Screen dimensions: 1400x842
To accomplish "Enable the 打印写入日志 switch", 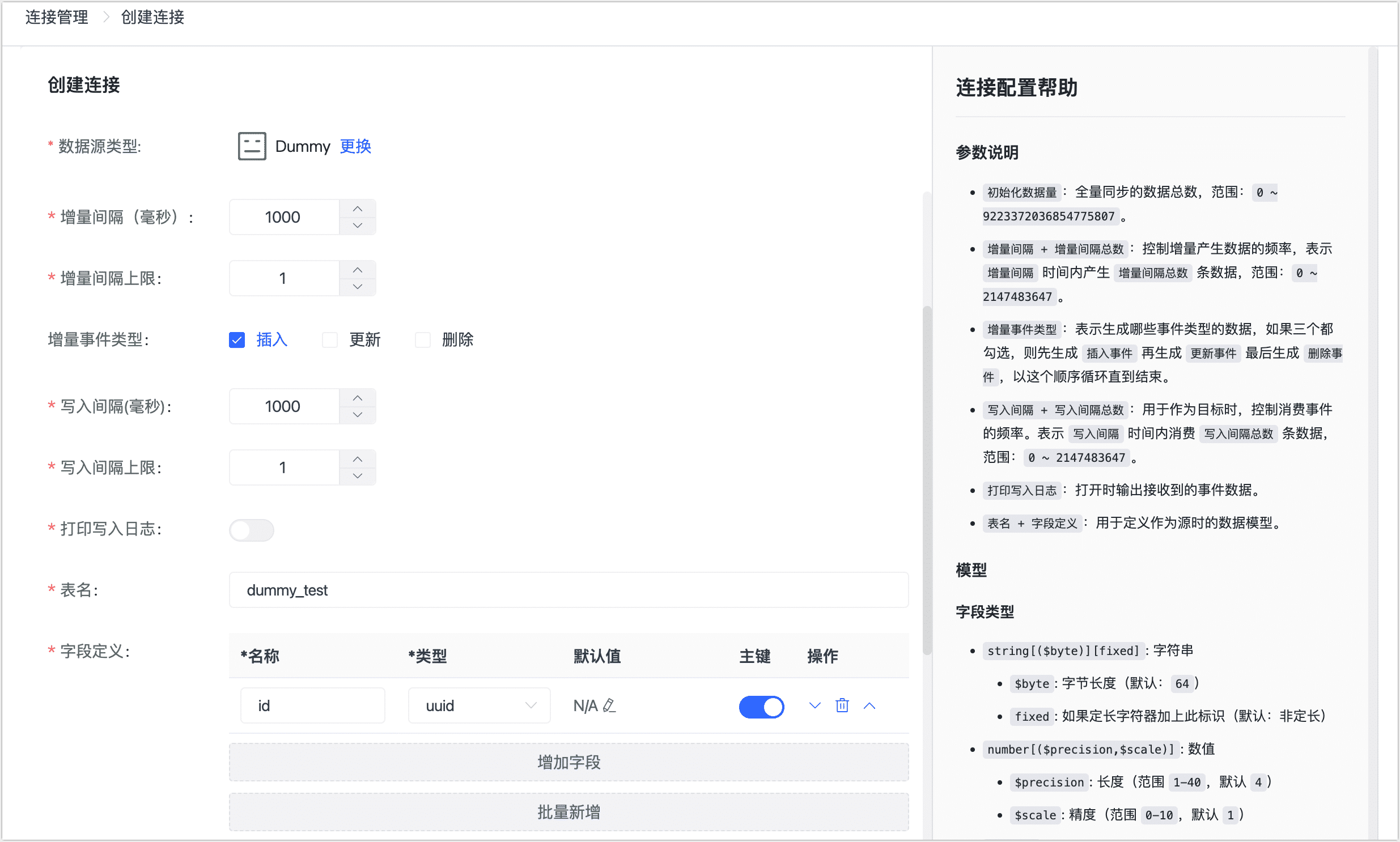I will (x=252, y=529).
